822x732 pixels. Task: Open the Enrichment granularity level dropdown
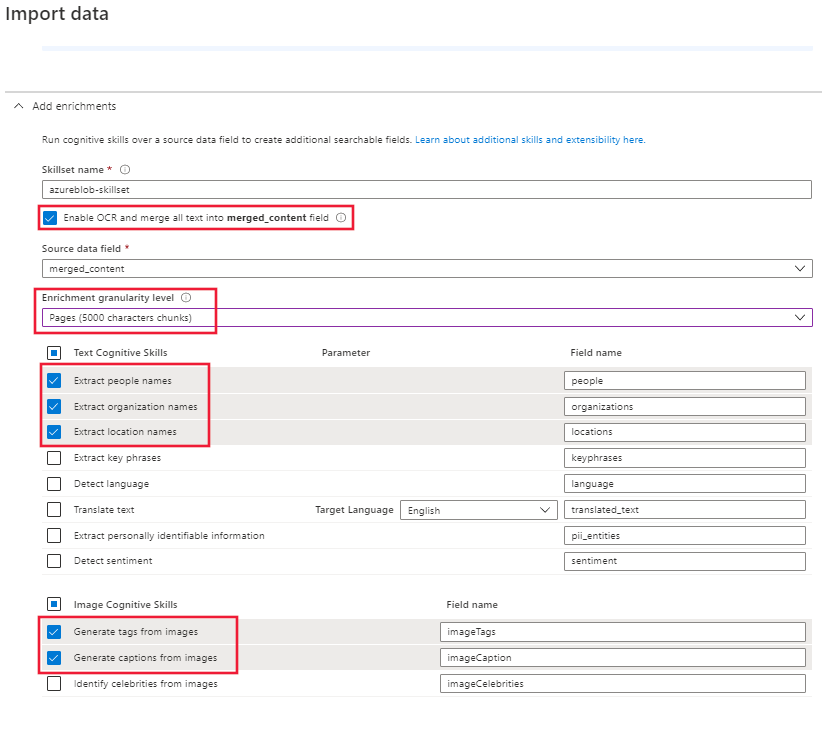tap(426, 318)
